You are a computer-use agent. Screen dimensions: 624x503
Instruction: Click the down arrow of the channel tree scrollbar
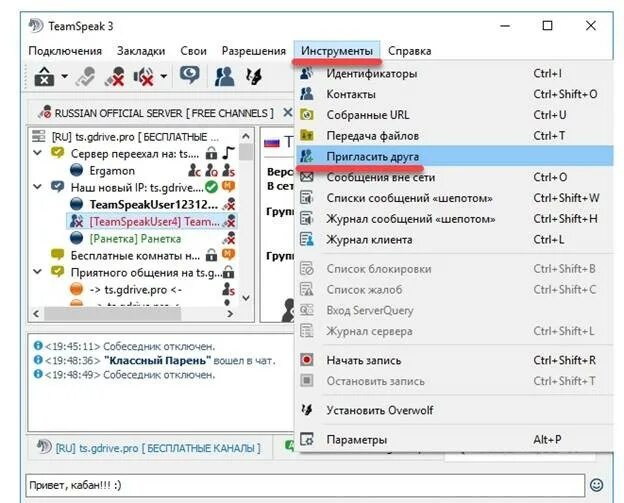[x=246, y=298]
